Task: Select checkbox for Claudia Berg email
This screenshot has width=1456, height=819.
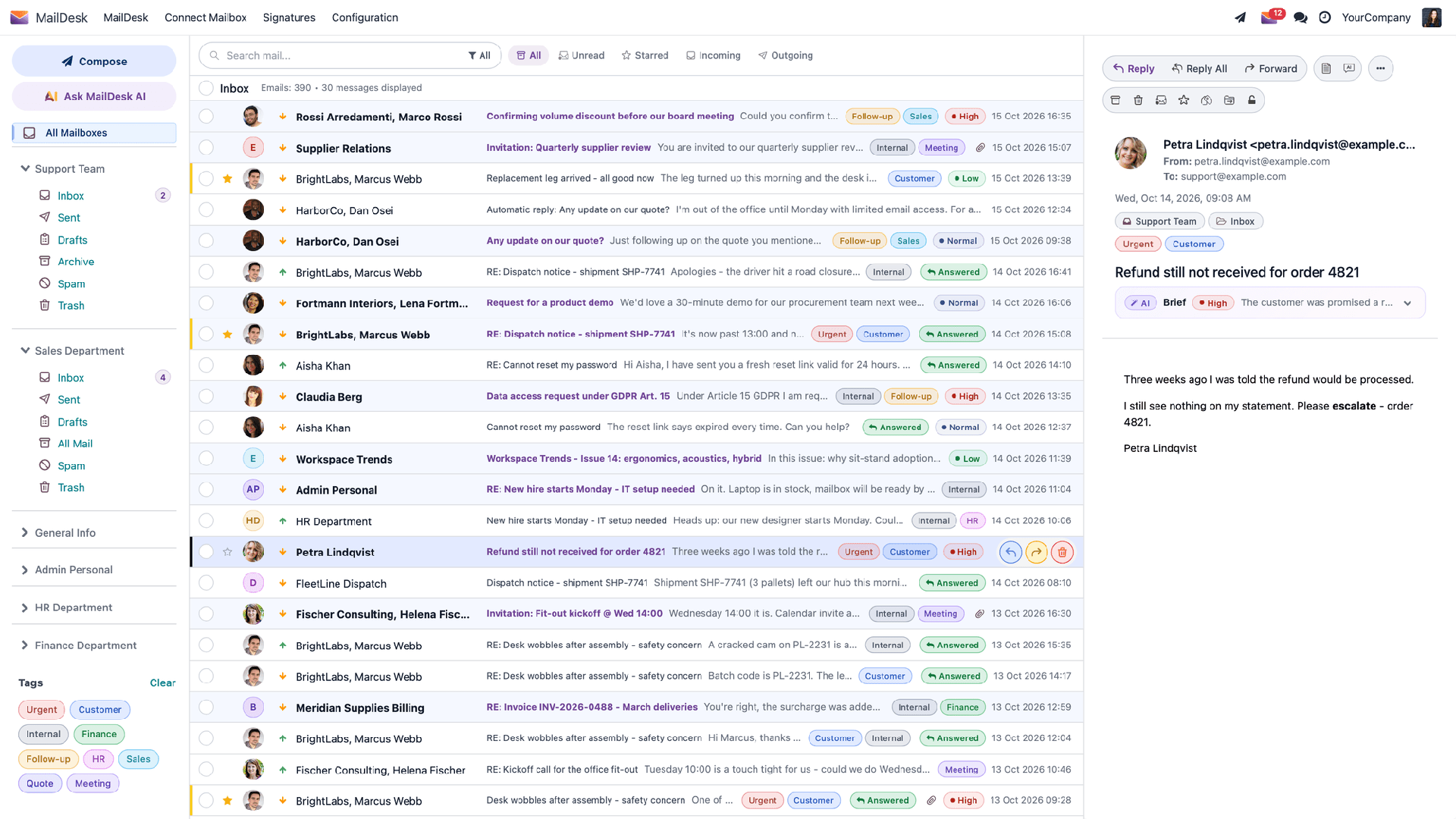Action: [206, 397]
